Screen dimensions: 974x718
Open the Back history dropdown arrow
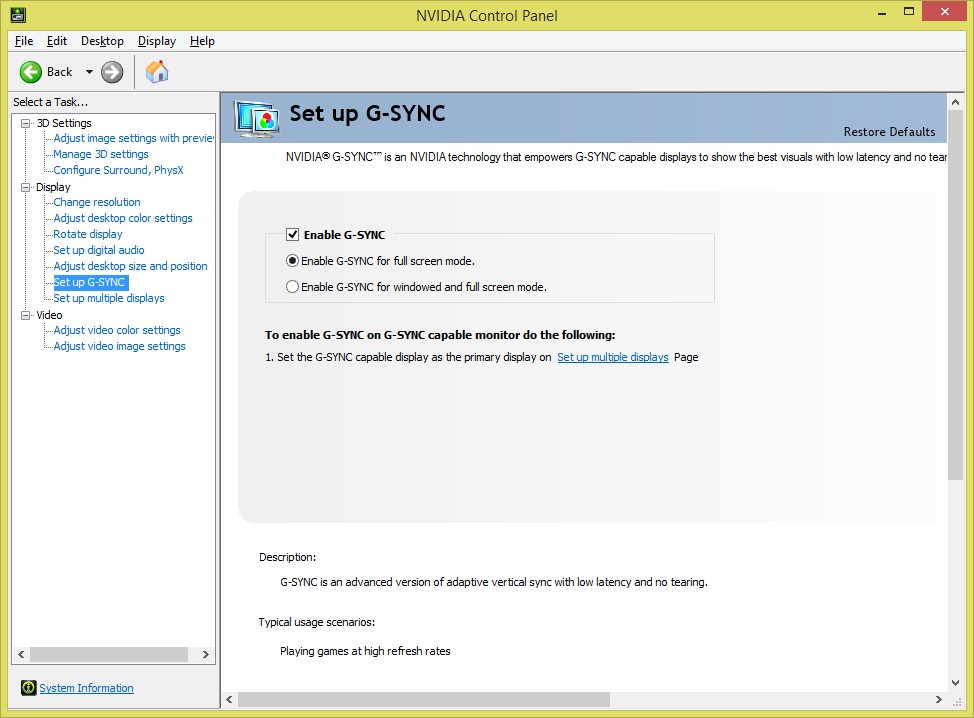[x=89, y=72]
